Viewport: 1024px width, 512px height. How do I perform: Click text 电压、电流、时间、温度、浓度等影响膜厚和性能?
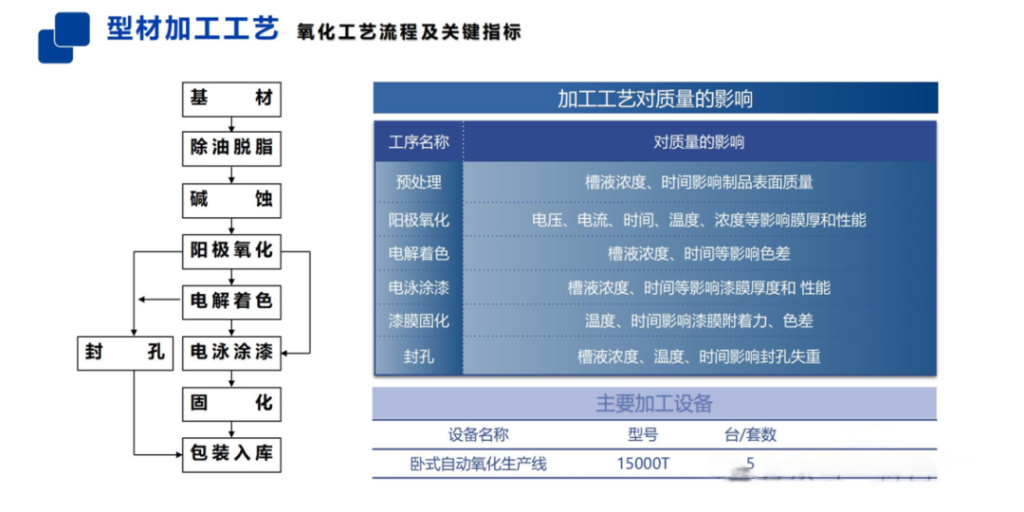coord(699,220)
